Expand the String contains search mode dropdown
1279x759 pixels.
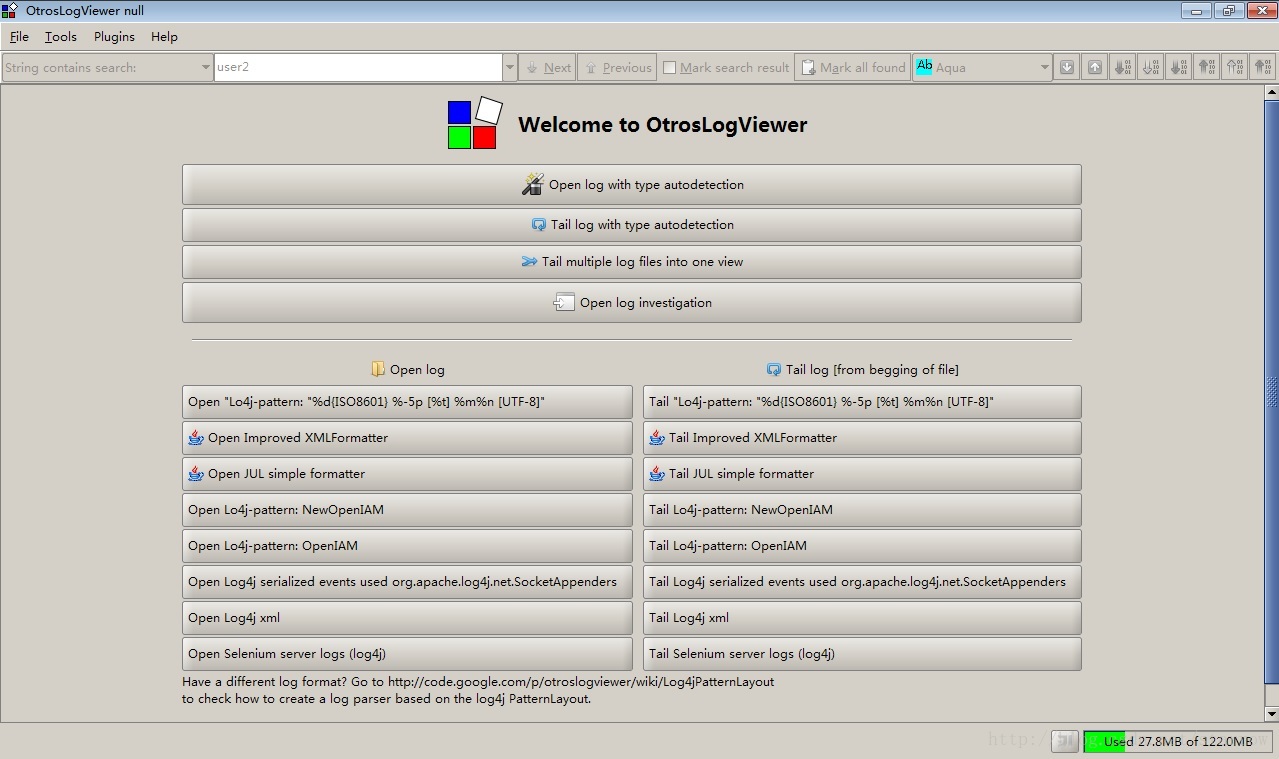pos(205,68)
